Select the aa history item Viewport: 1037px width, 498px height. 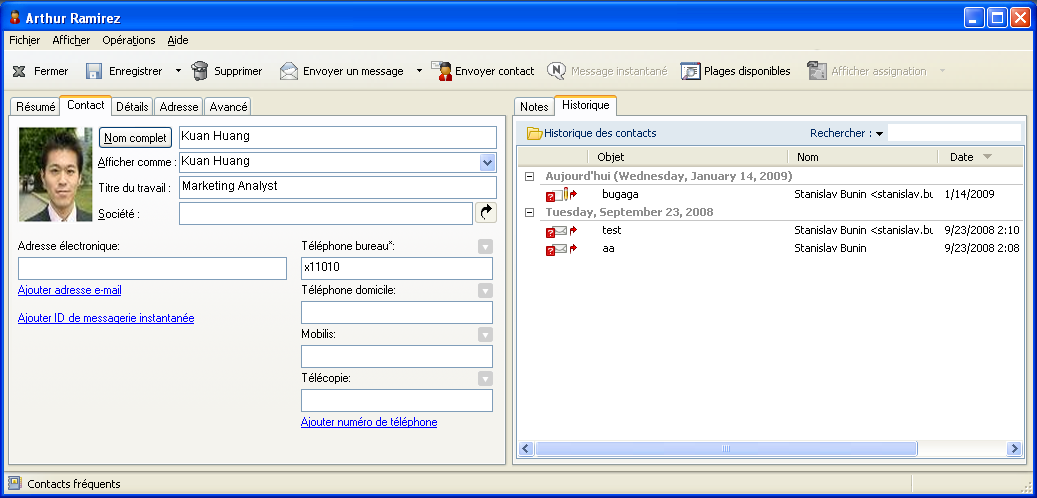point(770,249)
